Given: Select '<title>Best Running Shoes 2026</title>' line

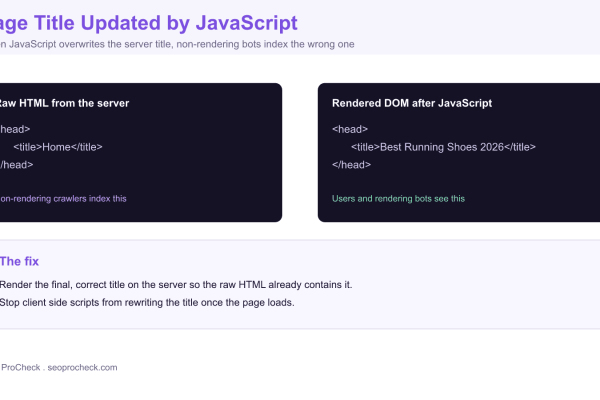Looking at the screenshot, I should pos(443,147).
